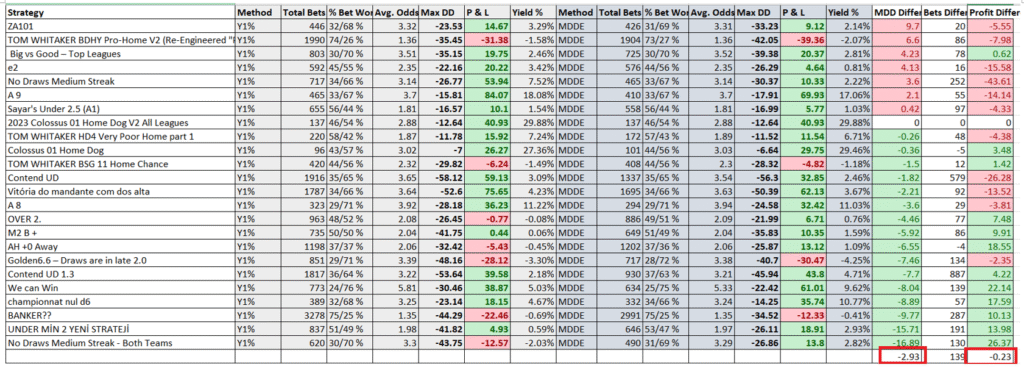Select the OVER 2. strategy cell
1024x367 pixels.
[120, 219]
